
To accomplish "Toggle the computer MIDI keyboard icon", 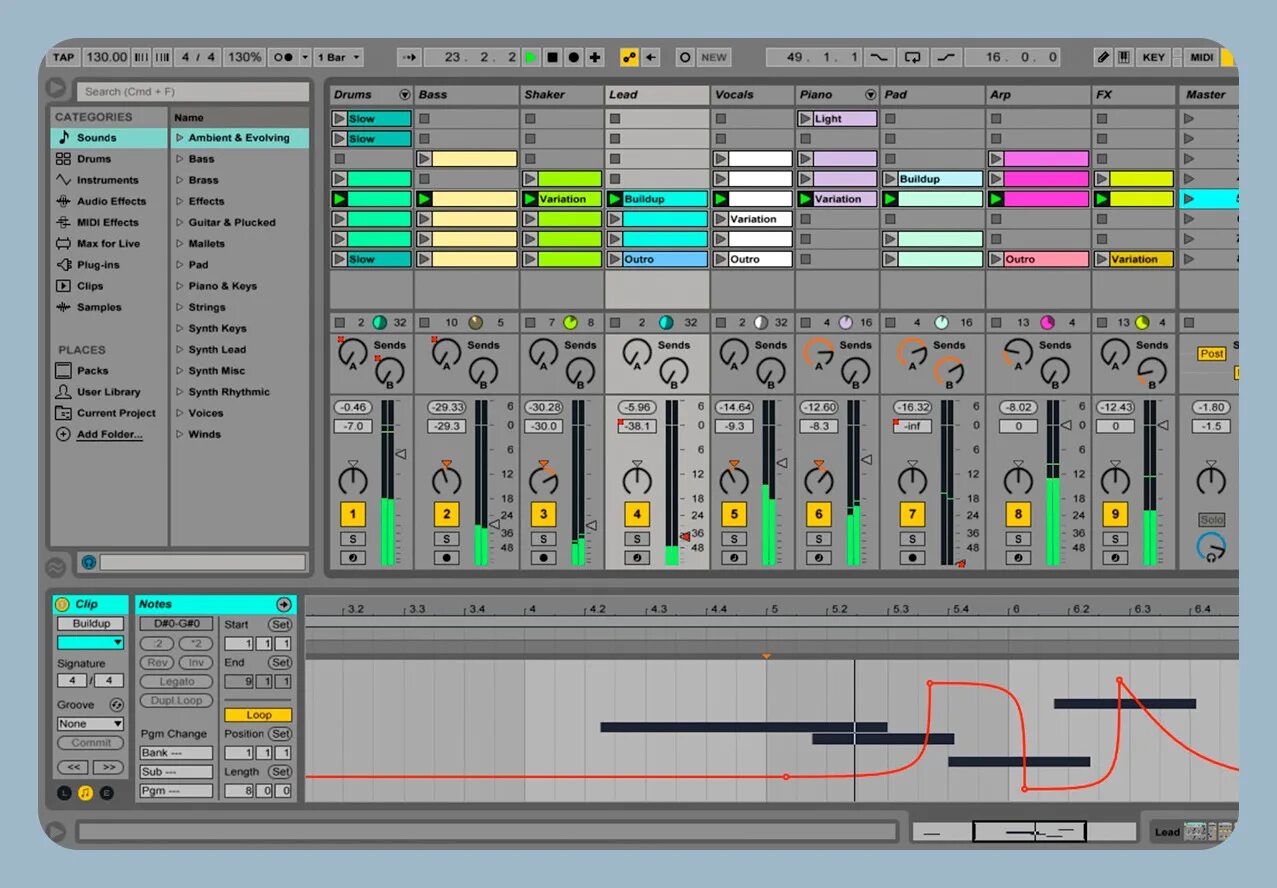I will tap(1124, 57).
